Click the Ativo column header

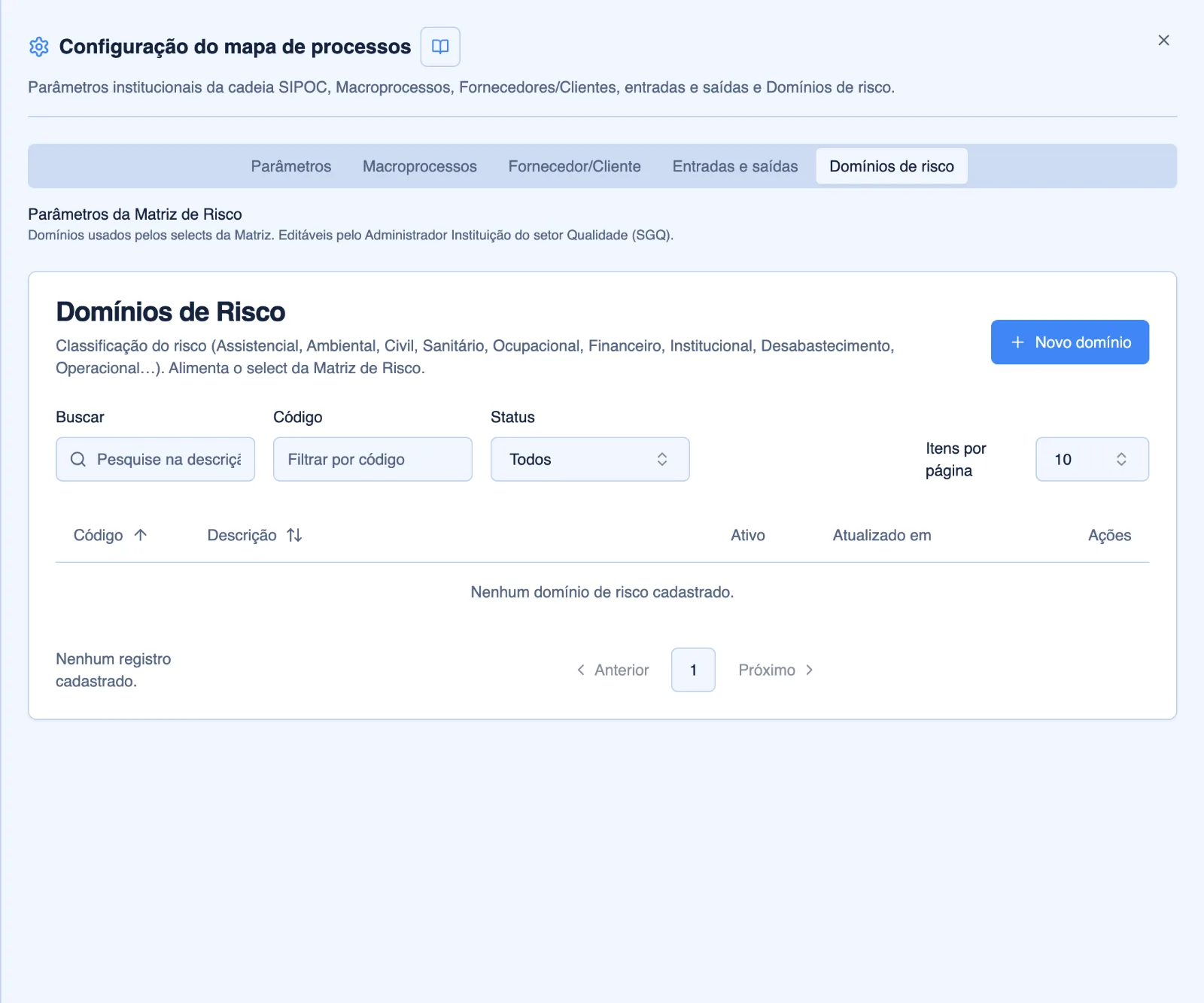[748, 535]
